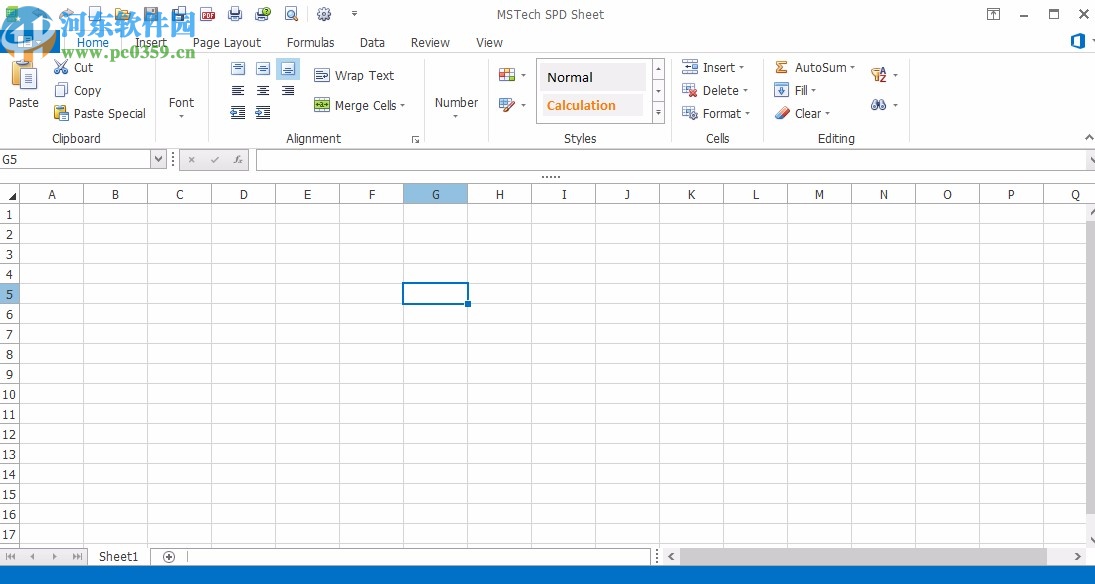Go to first sheet navigation arrow
The width and height of the screenshot is (1095, 584).
[x=10, y=557]
